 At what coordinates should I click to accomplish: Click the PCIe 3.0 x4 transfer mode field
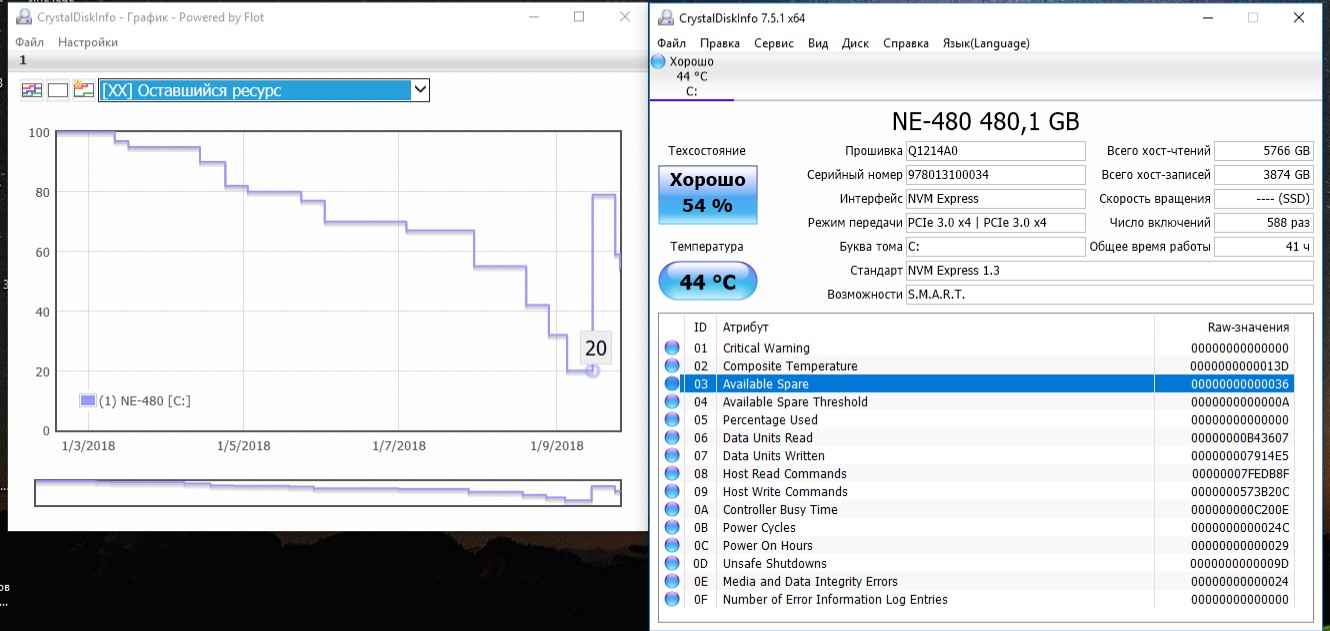995,223
